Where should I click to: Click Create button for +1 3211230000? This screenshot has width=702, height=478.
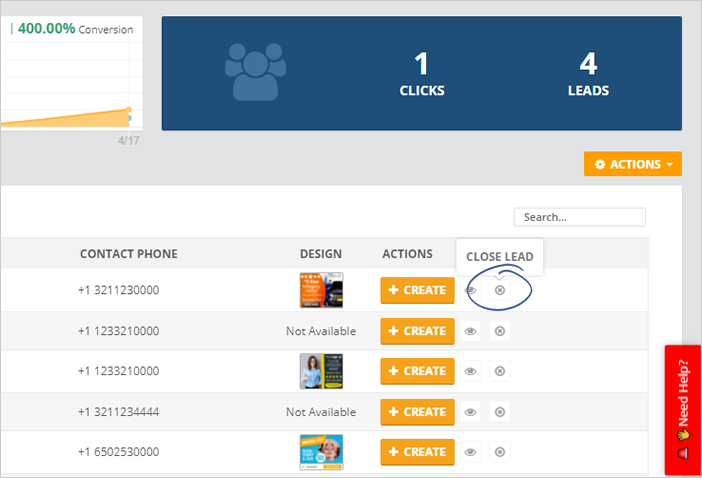click(x=417, y=290)
